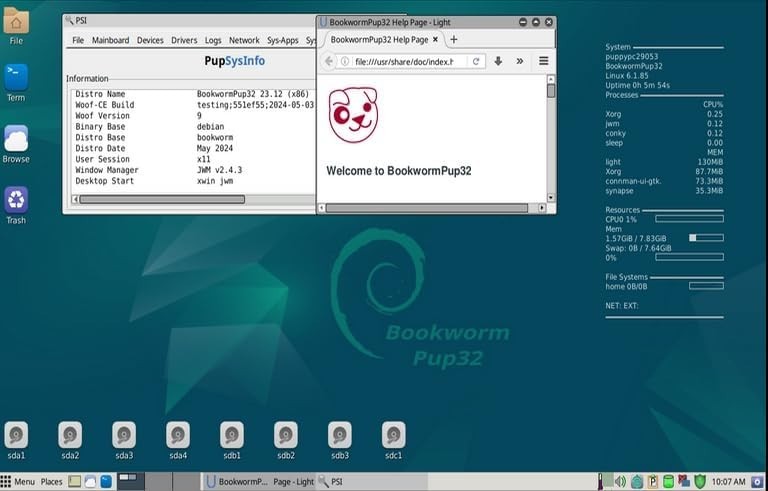Screen dimensions: 768x491
Task: Click the 'Distro Name' row in PSI
Action: coord(193,94)
